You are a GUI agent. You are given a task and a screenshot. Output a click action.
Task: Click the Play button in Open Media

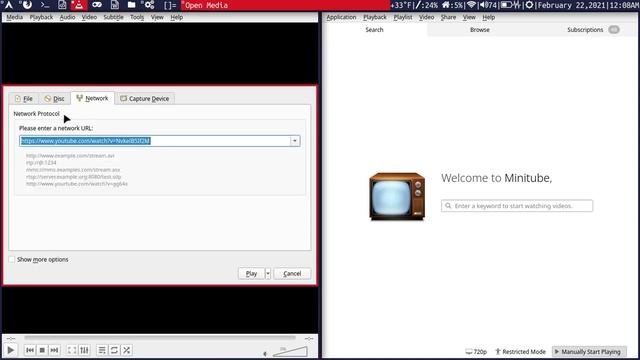pyautogui.click(x=251, y=273)
